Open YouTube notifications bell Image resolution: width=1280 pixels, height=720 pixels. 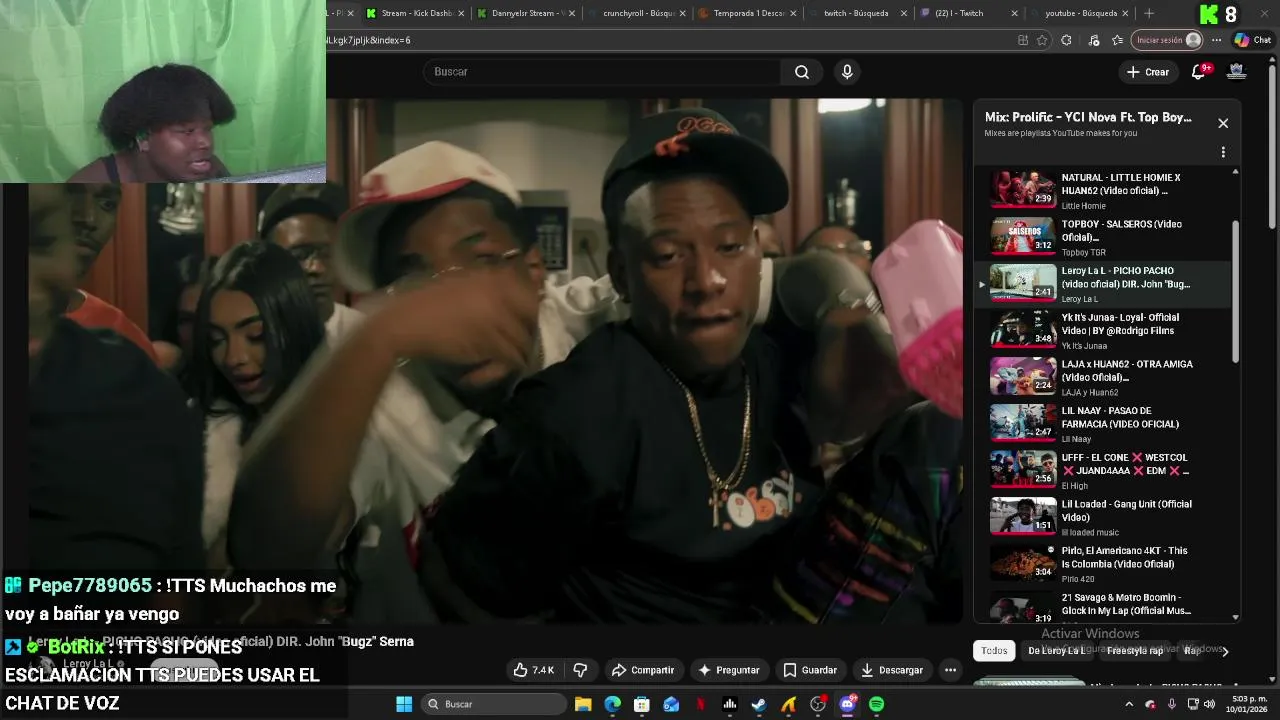point(1199,71)
